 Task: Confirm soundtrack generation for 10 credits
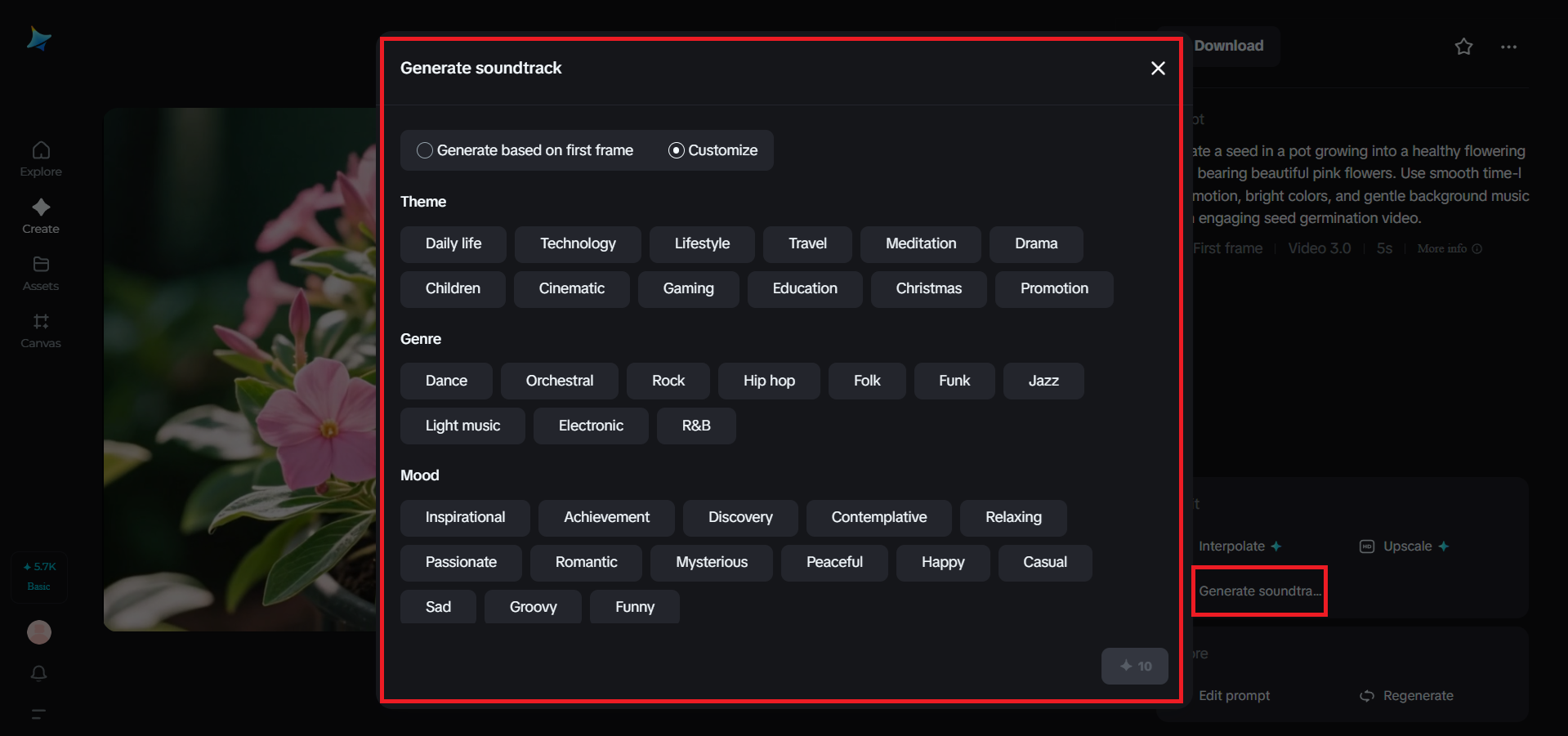(1134, 666)
